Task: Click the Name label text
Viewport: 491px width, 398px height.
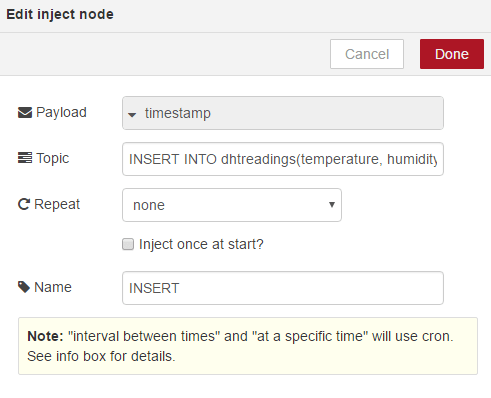Action: tap(53, 287)
